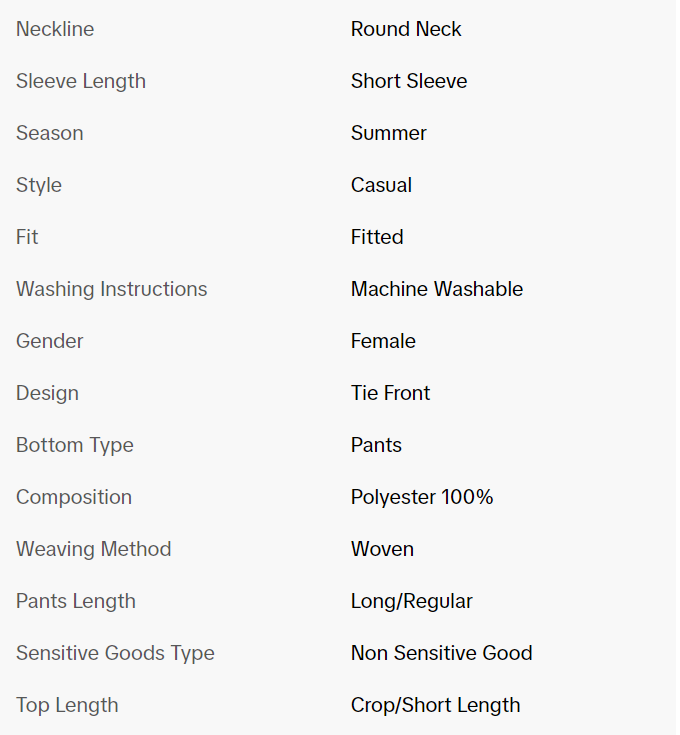Screen dimensions: 680x735
Task: Select the Machine Washable value
Action: (437, 289)
